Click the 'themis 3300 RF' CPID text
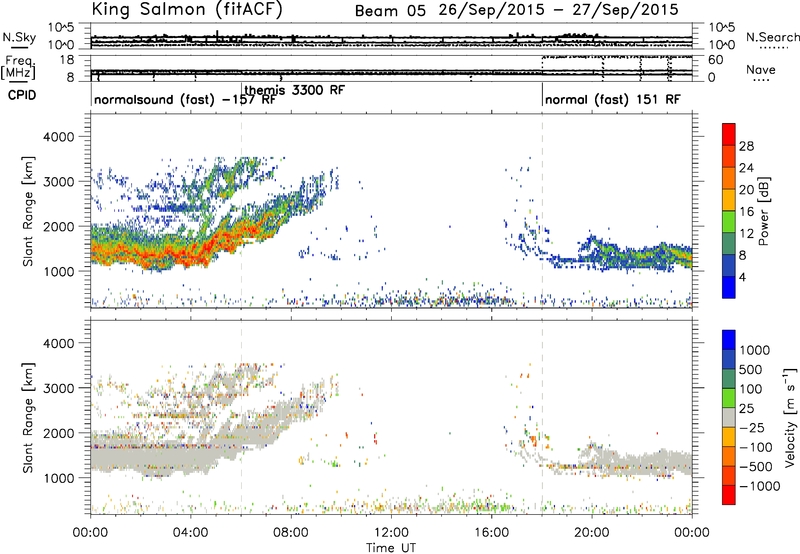The image size is (800, 554). [295, 90]
